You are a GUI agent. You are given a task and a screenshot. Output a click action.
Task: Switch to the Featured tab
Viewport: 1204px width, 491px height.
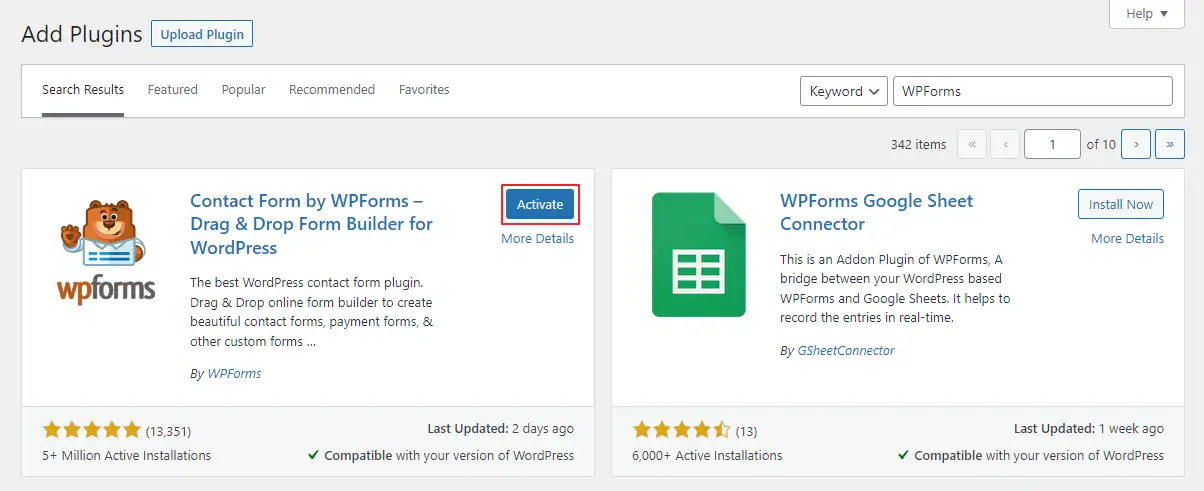pos(173,90)
